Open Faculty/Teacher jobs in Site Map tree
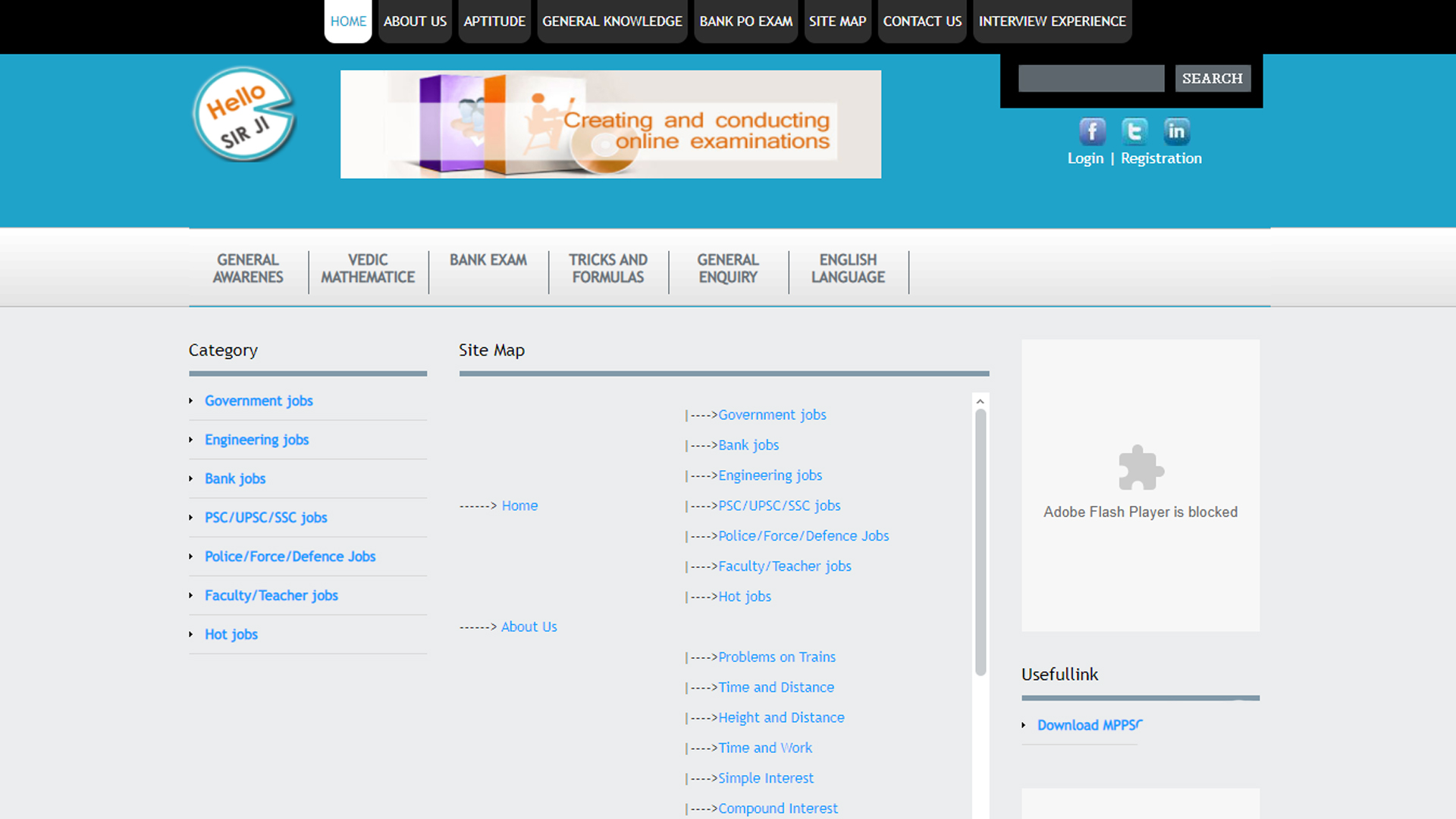This screenshot has height=819, width=1456. coord(784,566)
